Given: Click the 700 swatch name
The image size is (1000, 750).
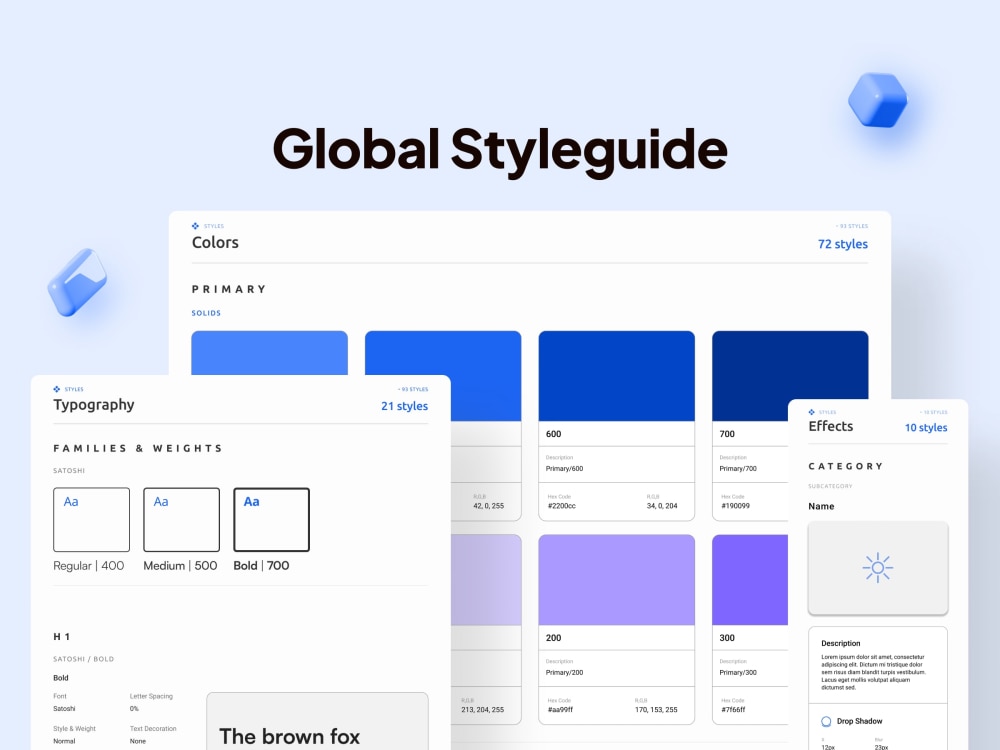Looking at the screenshot, I should [727, 434].
